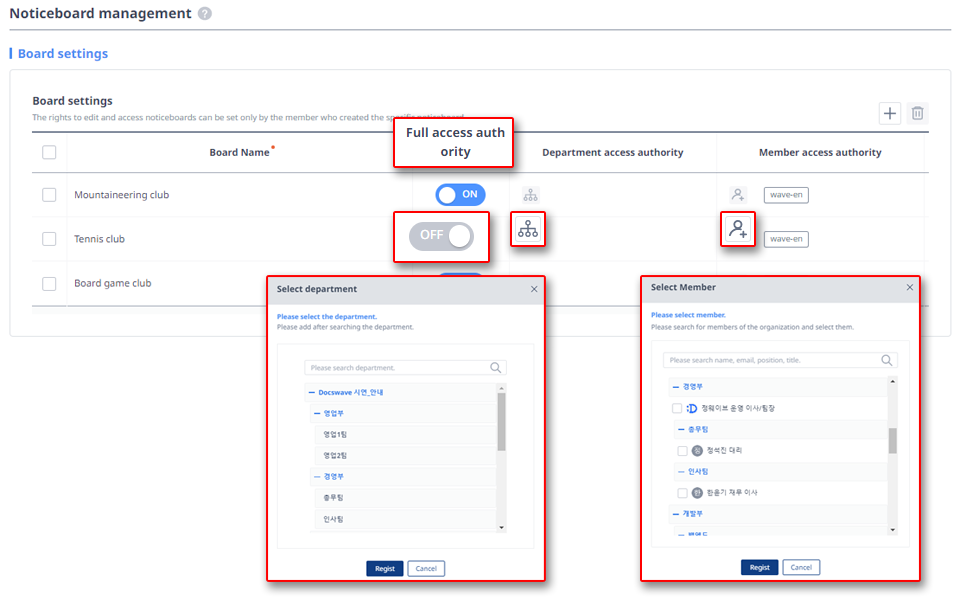960x599 pixels.
Task: Open add-member icon for Mountaineering club
Action: point(738,195)
